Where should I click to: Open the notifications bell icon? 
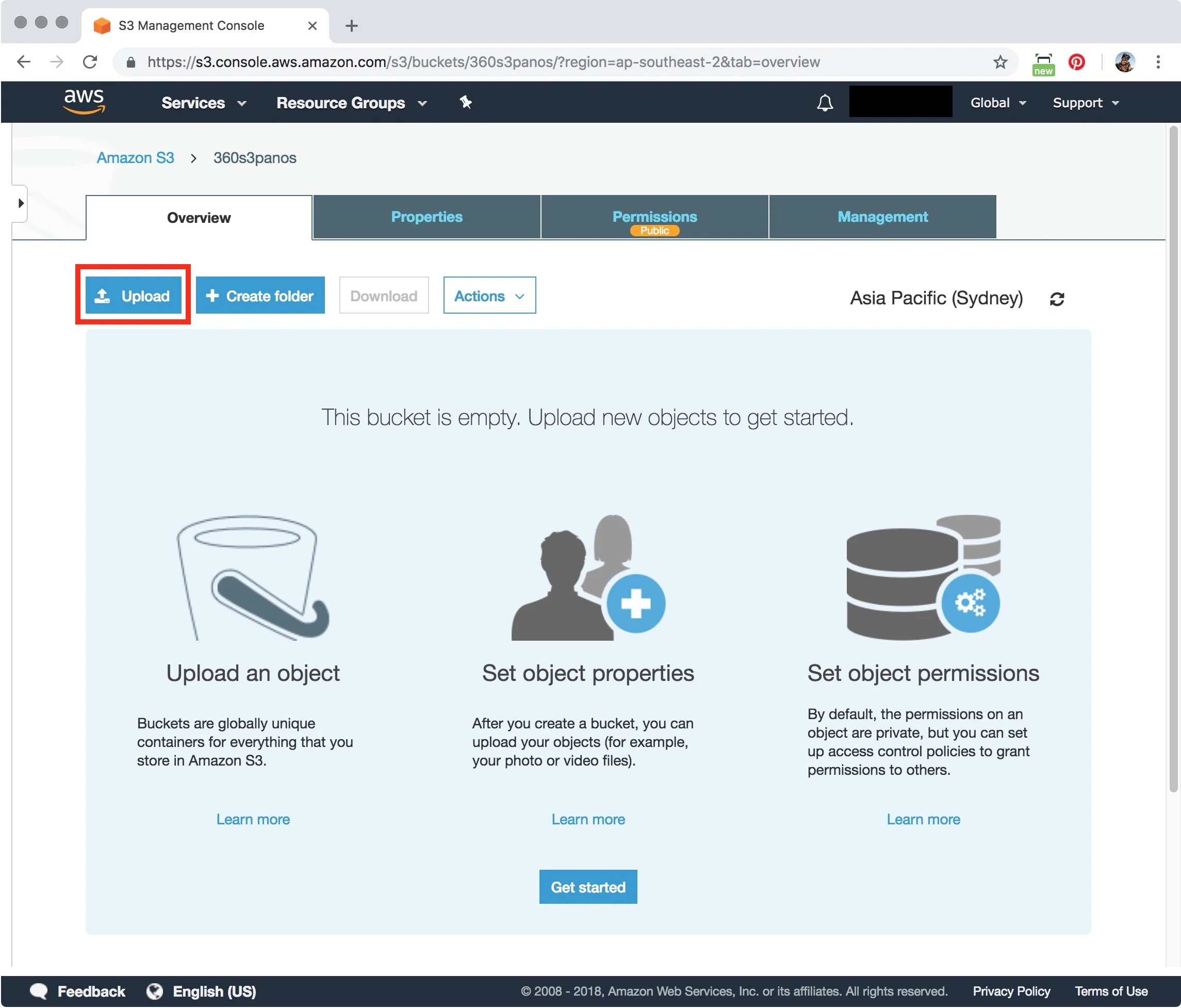(825, 103)
